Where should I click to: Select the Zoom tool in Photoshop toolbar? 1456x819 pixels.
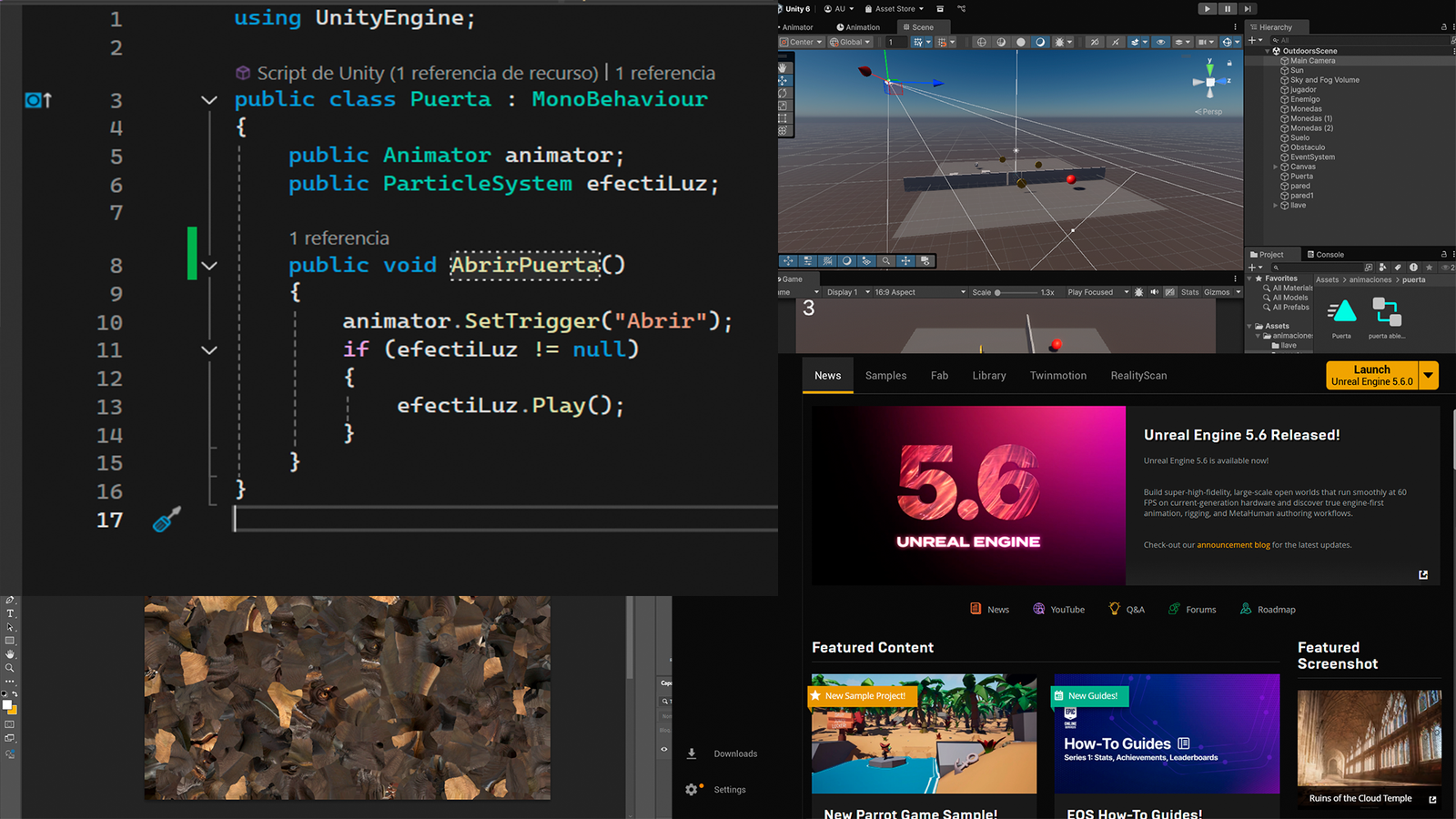[10, 668]
